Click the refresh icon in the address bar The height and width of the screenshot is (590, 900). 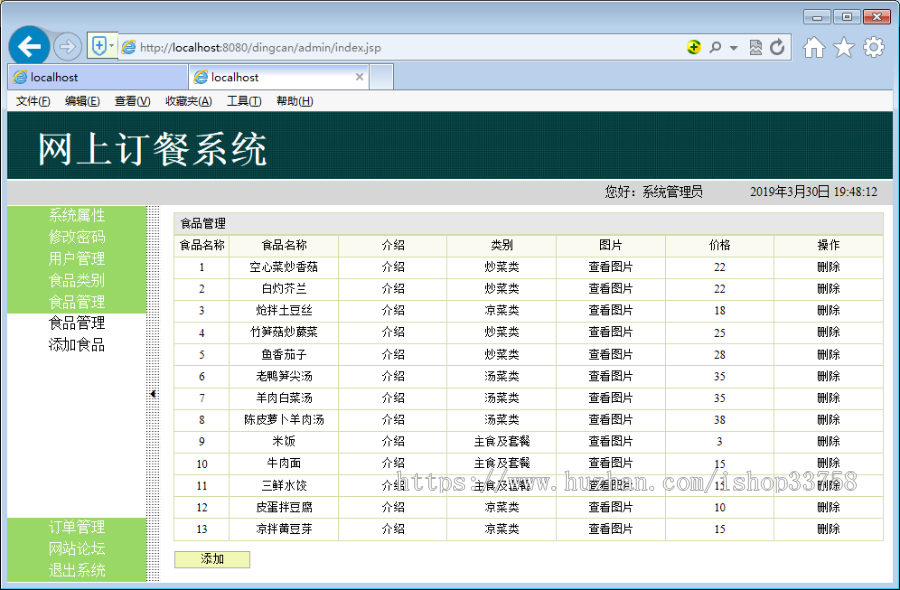tap(777, 46)
